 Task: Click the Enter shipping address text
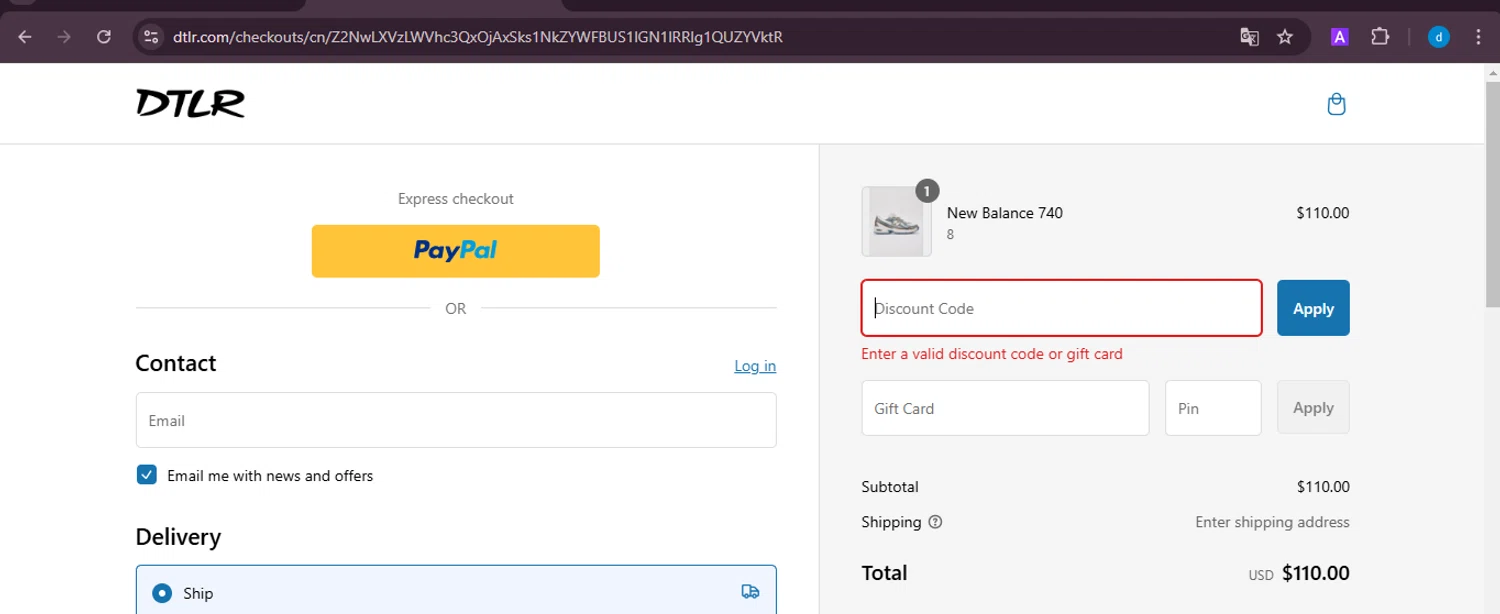(1272, 522)
